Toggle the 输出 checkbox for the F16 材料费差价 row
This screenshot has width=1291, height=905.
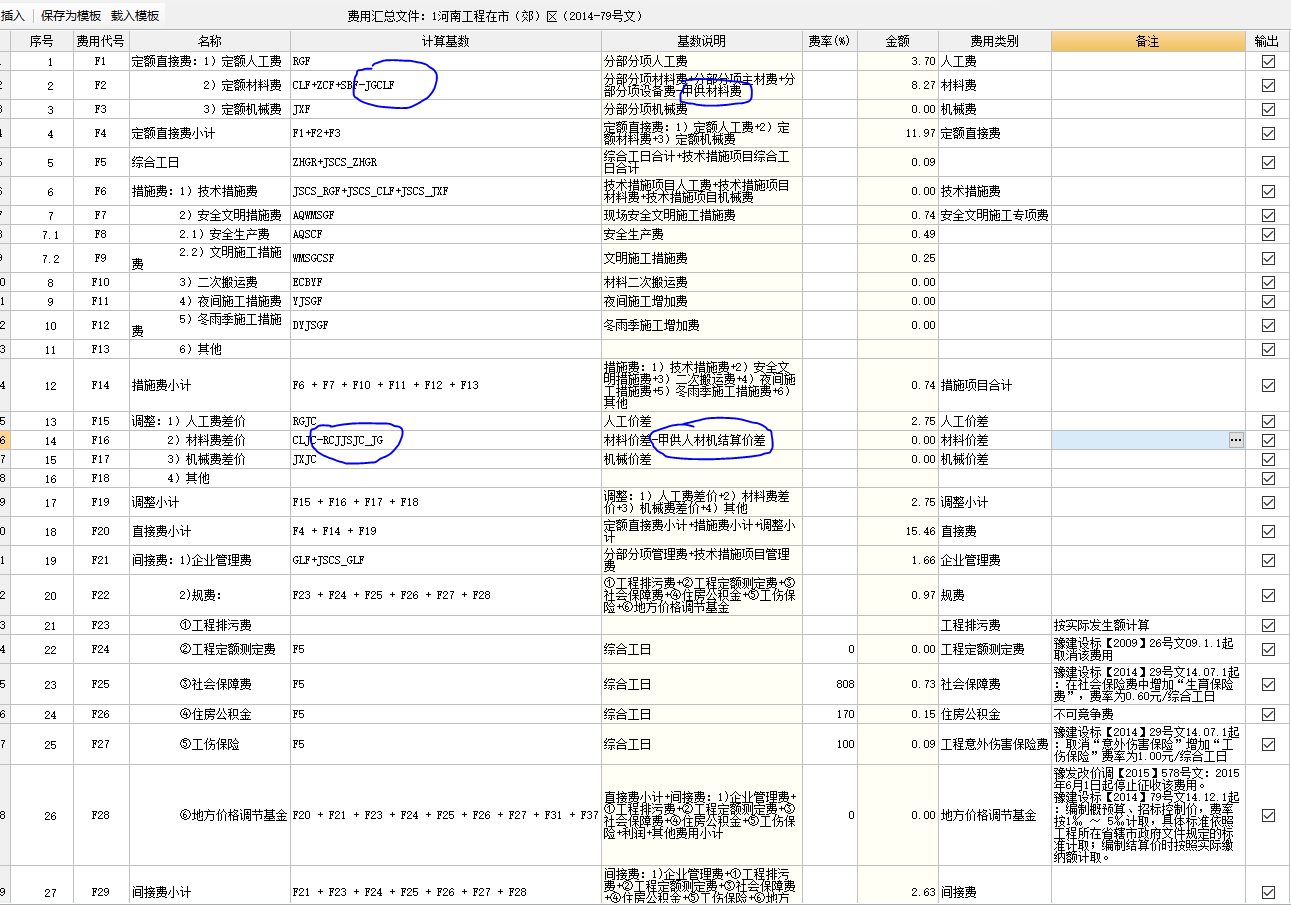(x=1268, y=440)
